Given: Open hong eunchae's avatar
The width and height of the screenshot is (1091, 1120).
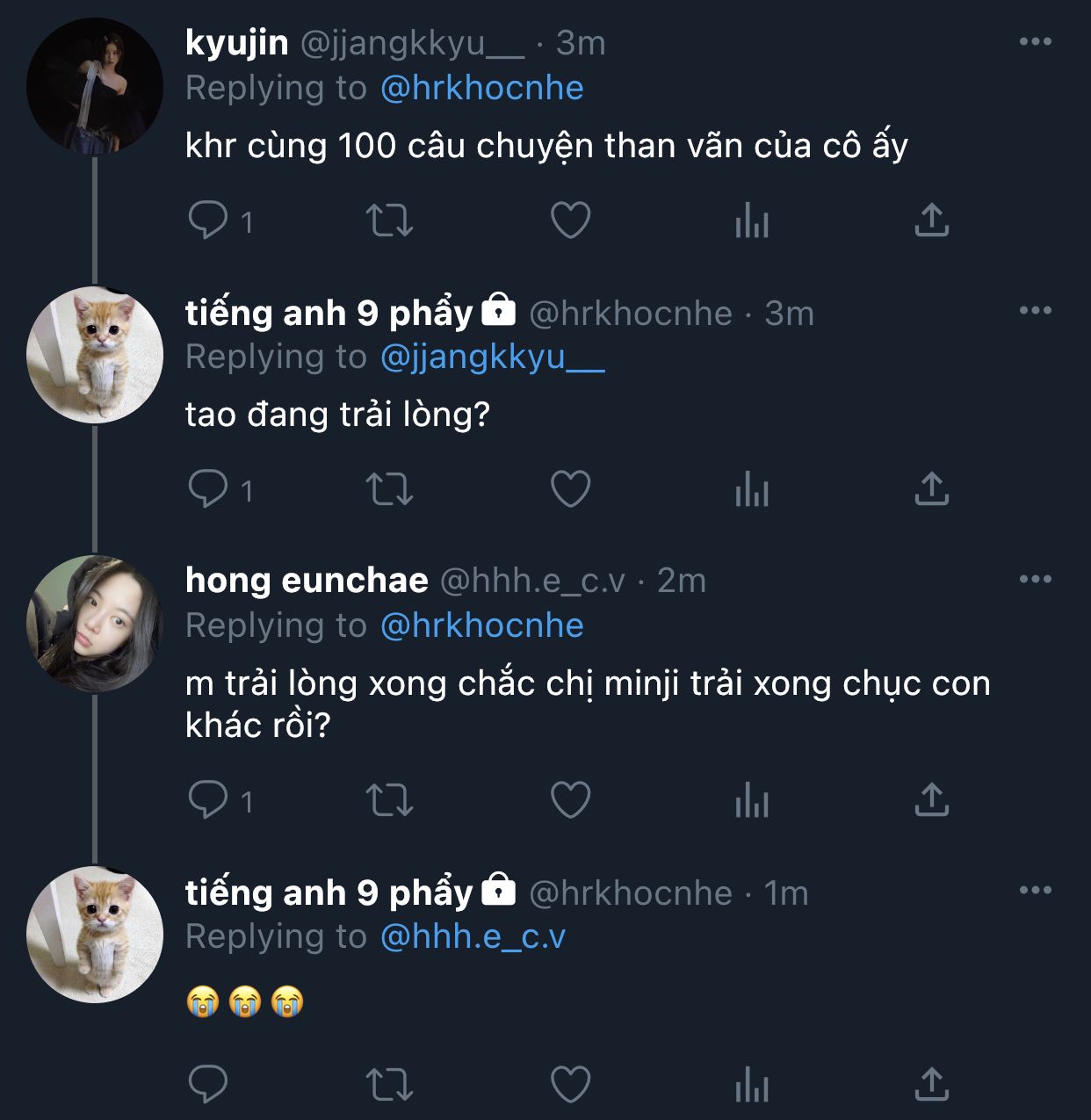Looking at the screenshot, I should [95, 623].
